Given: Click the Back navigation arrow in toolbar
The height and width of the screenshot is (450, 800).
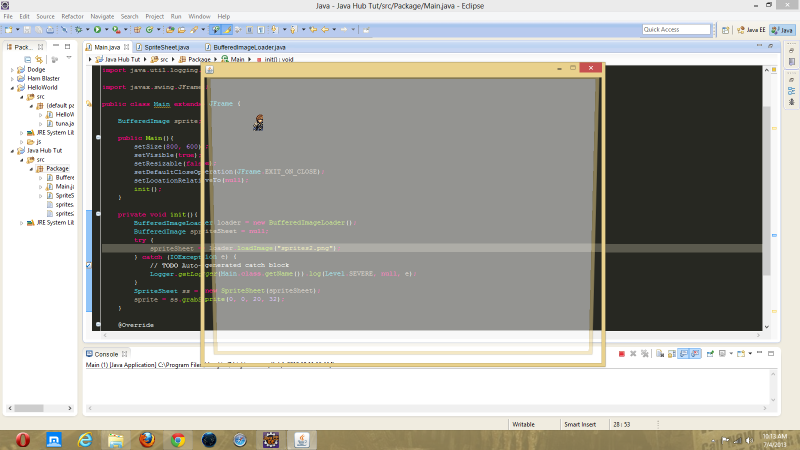Looking at the screenshot, I should (325, 30).
